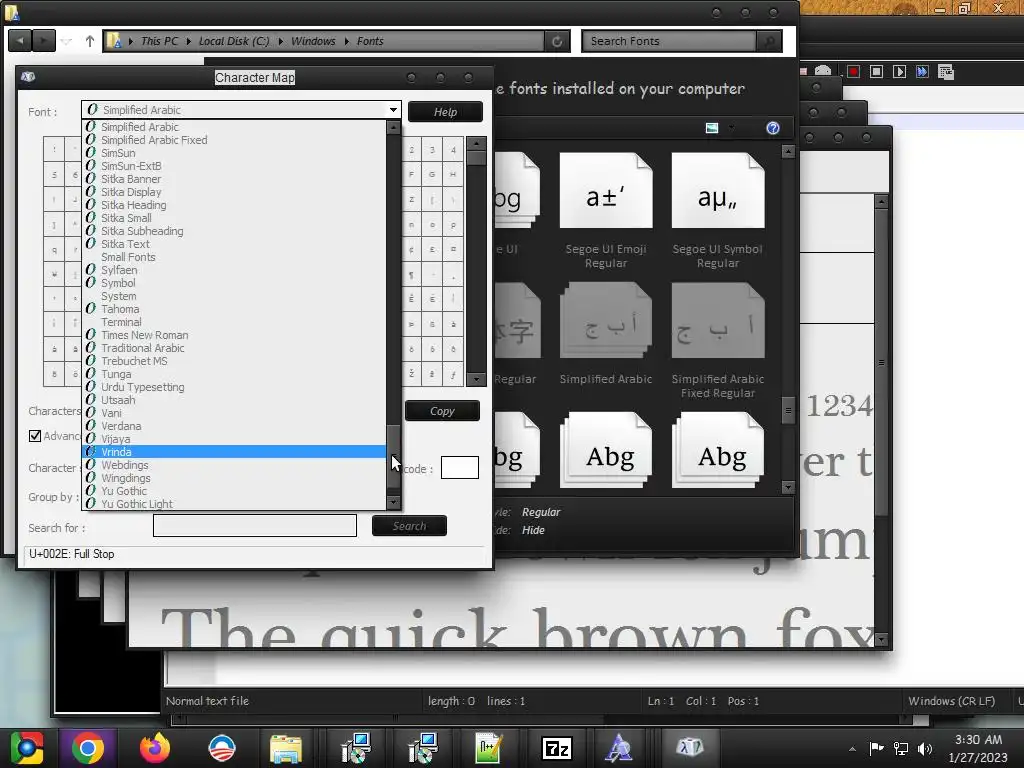Select Yu Gothic Light font entry
Screen dimensions: 1024x768
tap(234, 504)
